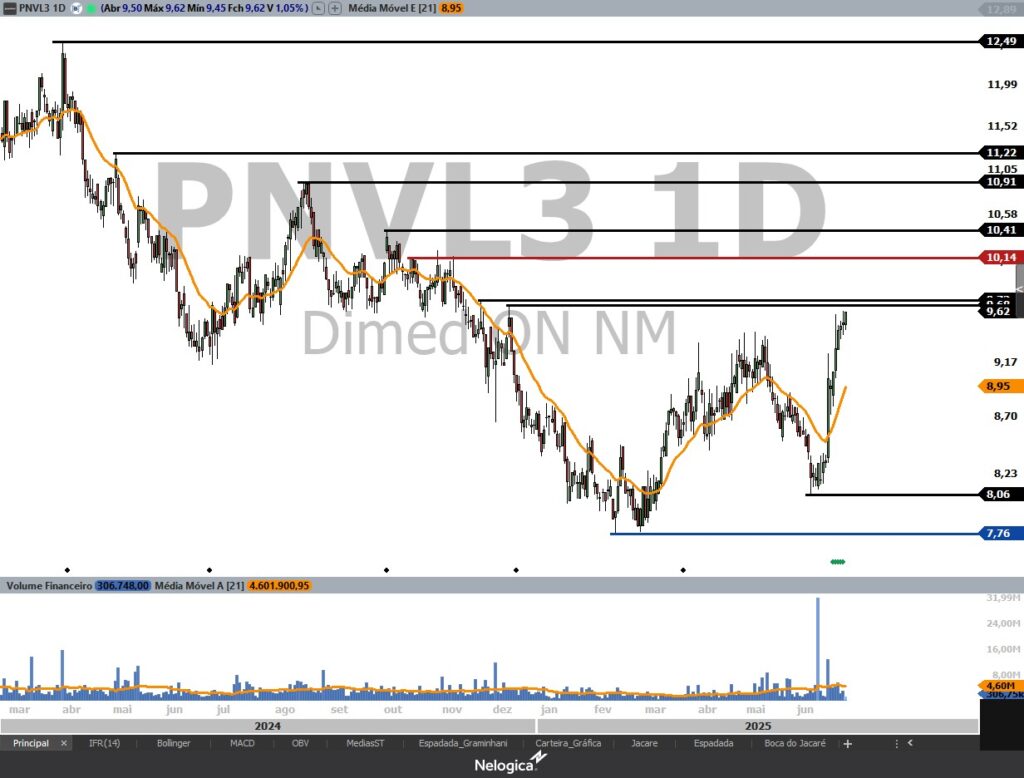Click the abr price summary Abr 9,50
Viewport: 1024px width, 778px height.
(122, 8)
